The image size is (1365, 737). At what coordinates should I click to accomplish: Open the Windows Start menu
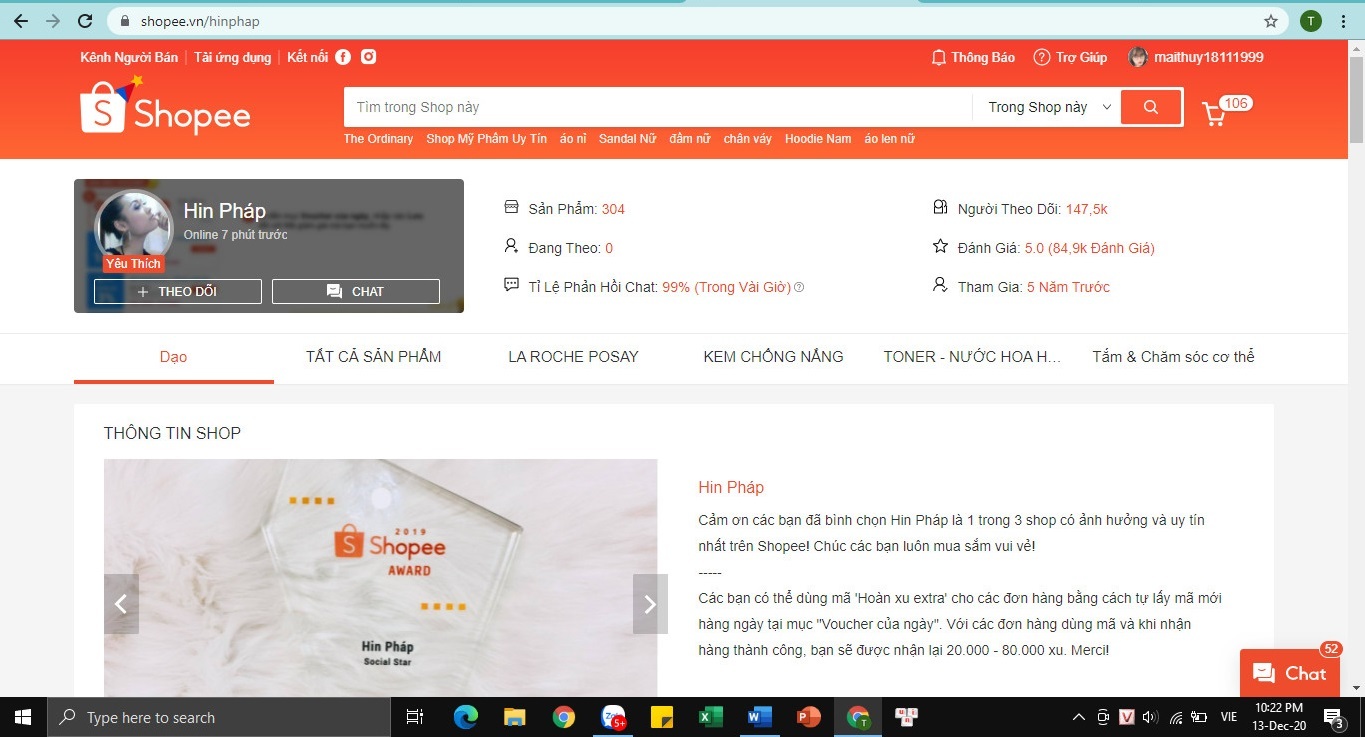click(x=23, y=717)
